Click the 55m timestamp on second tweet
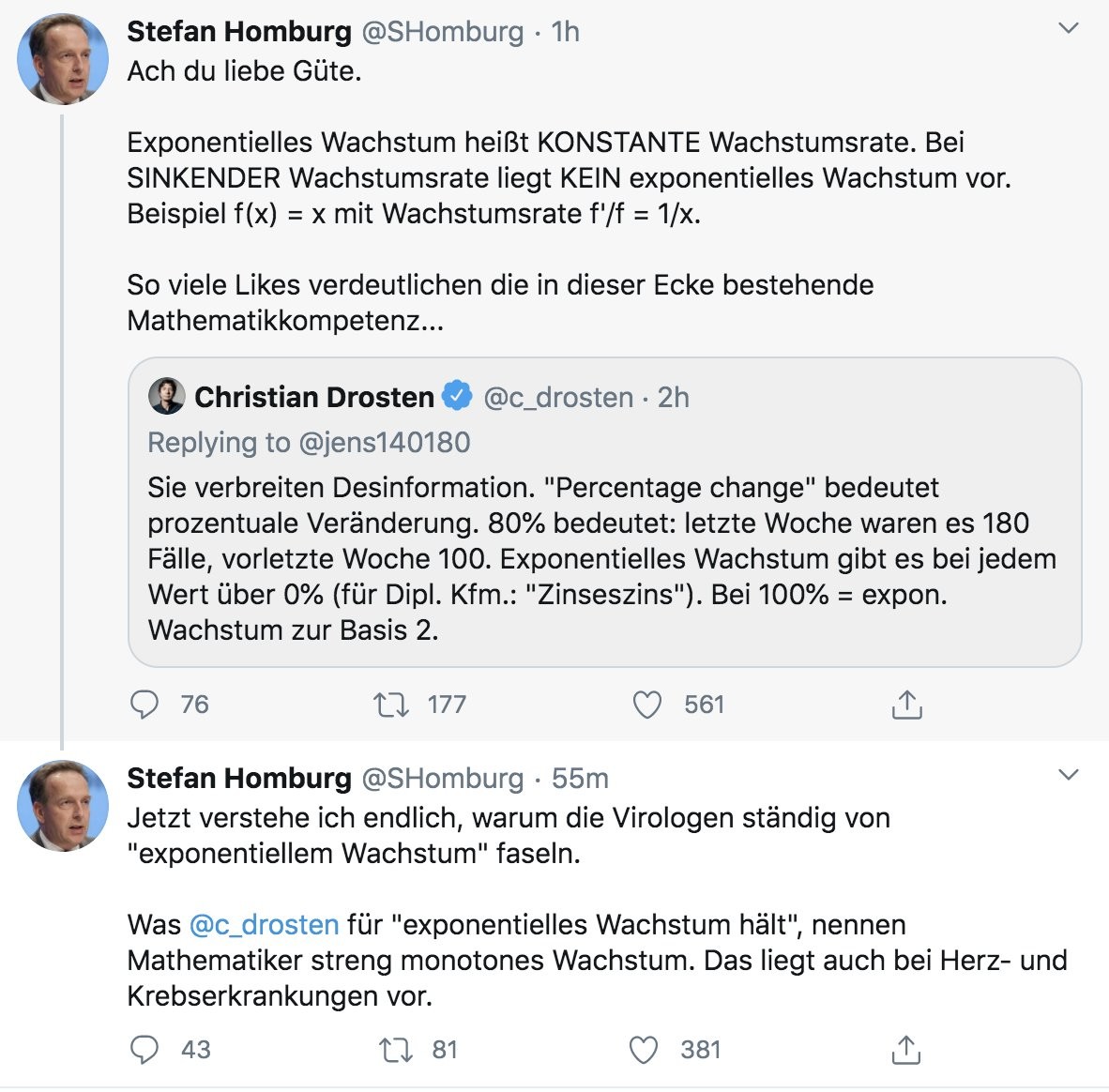1109x1092 pixels. (x=580, y=779)
